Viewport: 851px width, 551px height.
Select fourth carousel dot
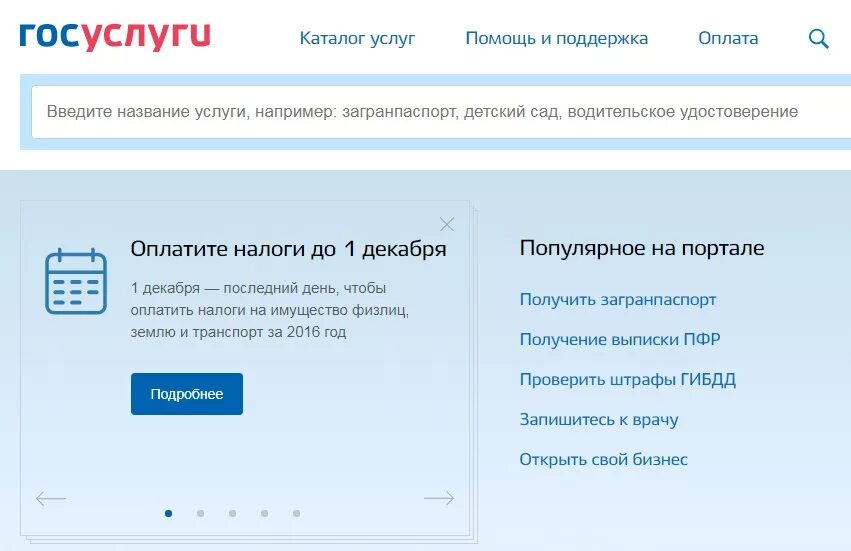click(x=264, y=514)
